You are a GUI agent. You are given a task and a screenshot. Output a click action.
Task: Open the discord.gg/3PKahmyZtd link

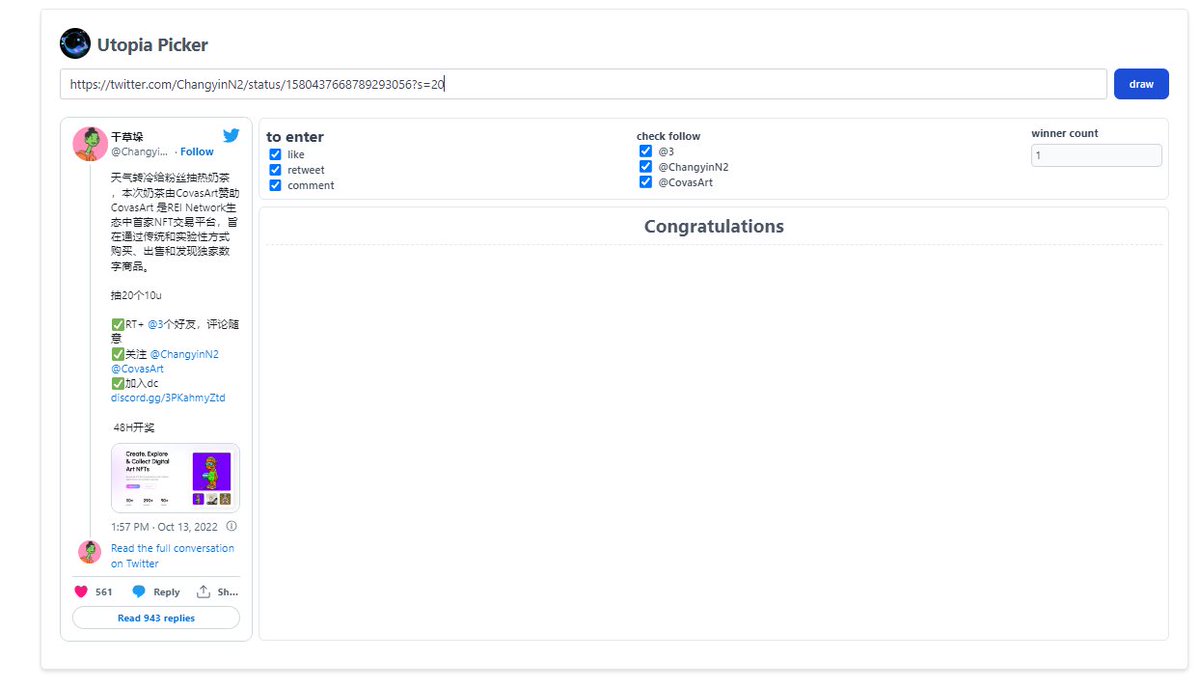point(168,398)
